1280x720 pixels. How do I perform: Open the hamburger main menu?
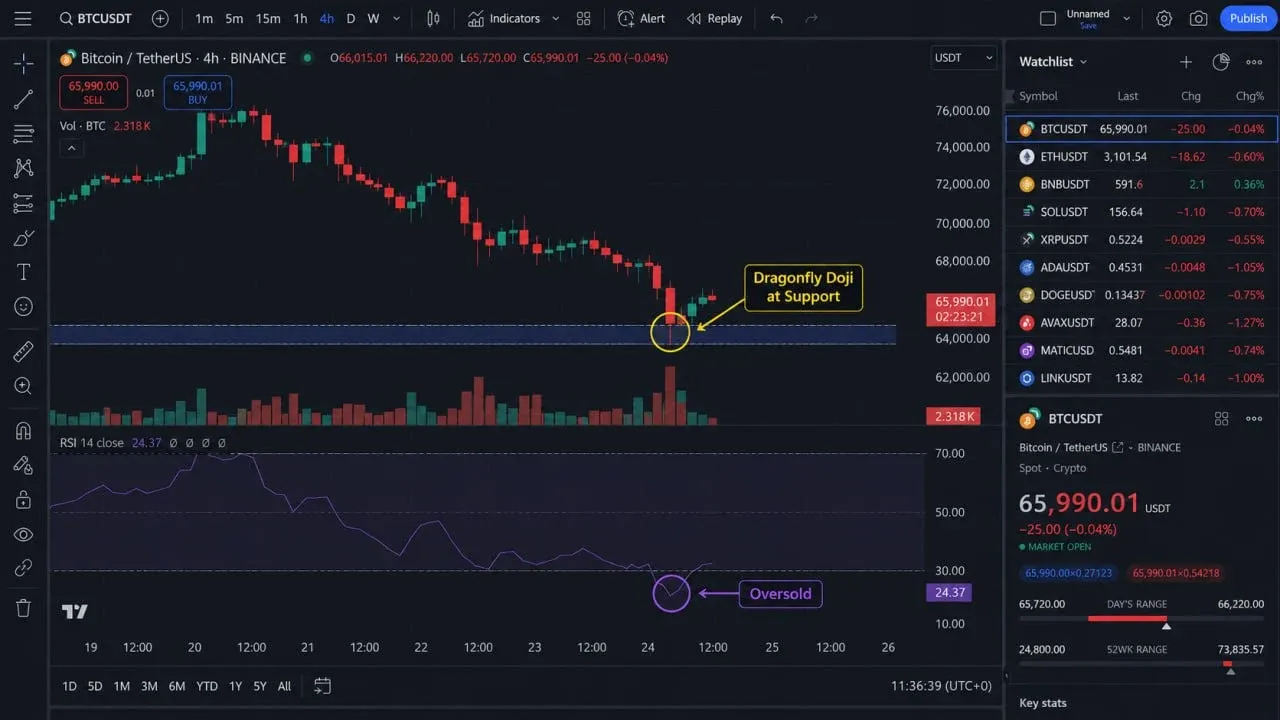pos(23,18)
